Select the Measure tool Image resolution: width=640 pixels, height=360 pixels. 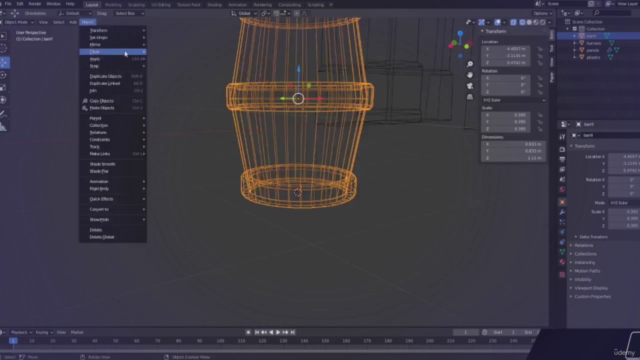coord(4,127)
